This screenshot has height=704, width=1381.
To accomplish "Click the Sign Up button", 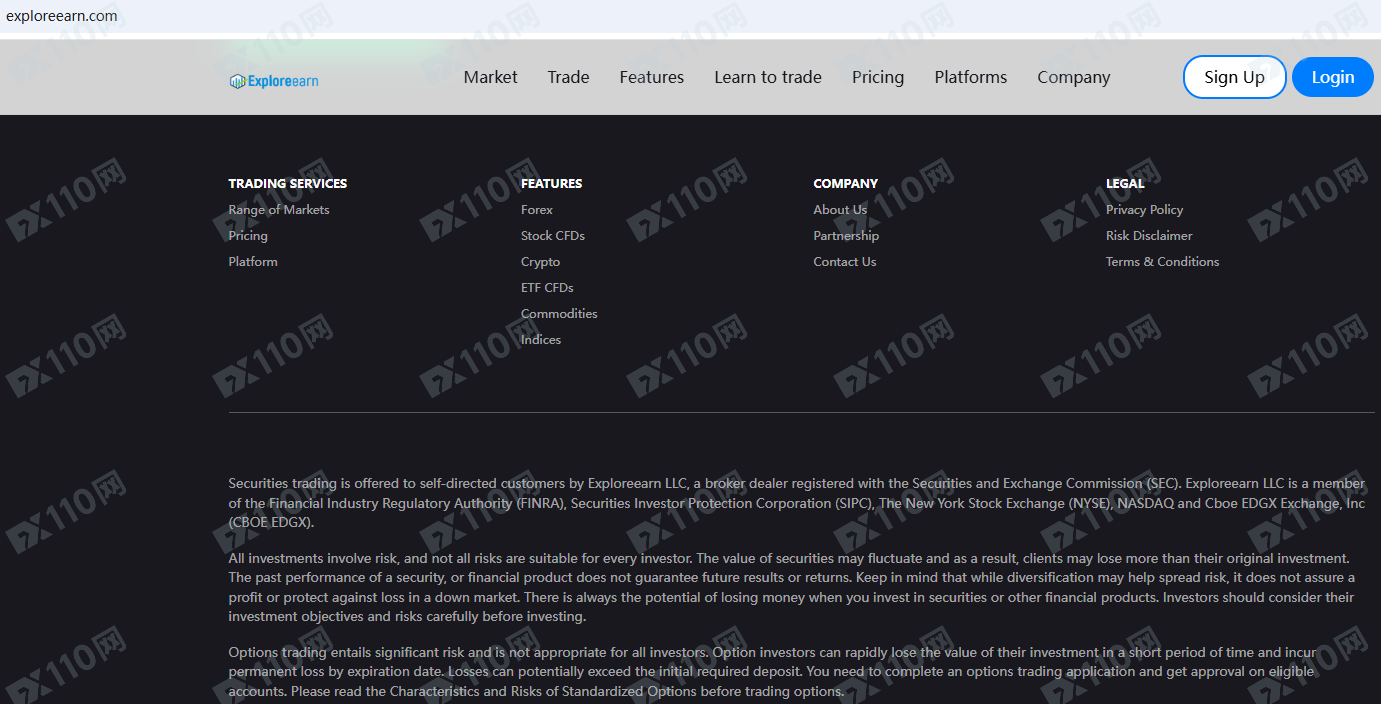I will pos(1234,77).
